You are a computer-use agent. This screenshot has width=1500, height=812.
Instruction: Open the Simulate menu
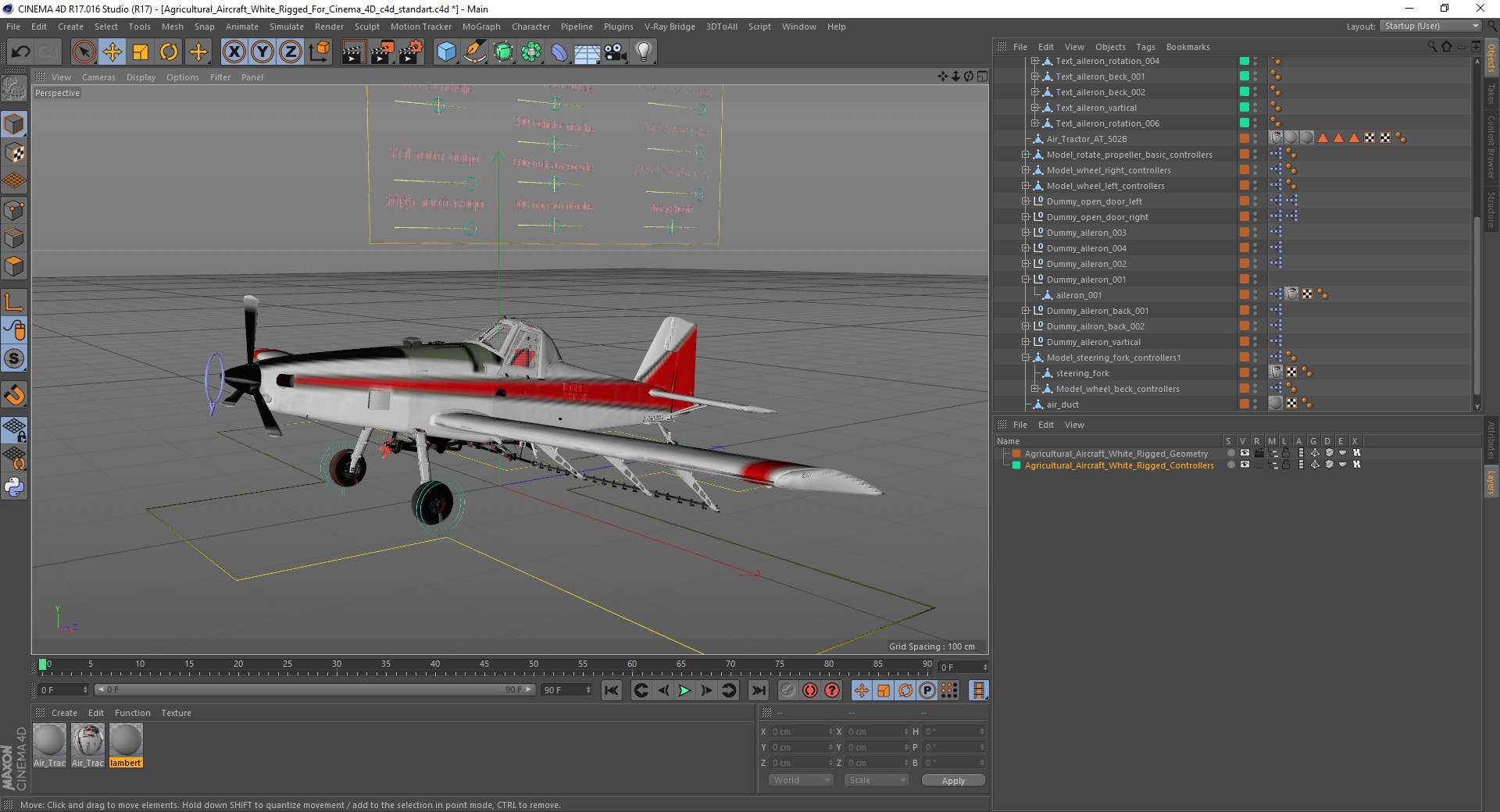[286, 27]
